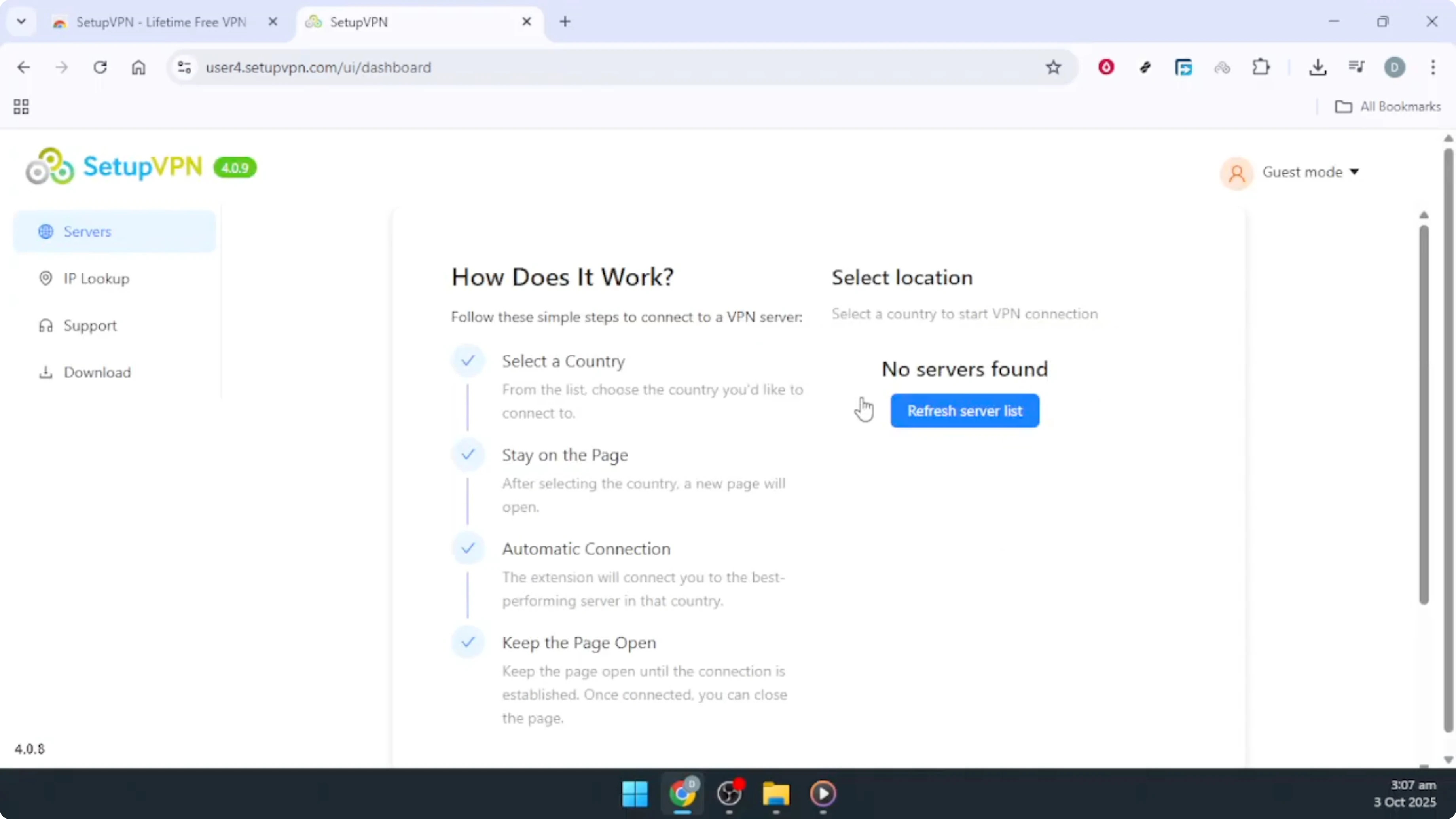Image resolution: width=1456 pixels, height=819 pixels.
Task: Open the browser Extensions puzzle icon
Action: click(x=1262, y=67)
